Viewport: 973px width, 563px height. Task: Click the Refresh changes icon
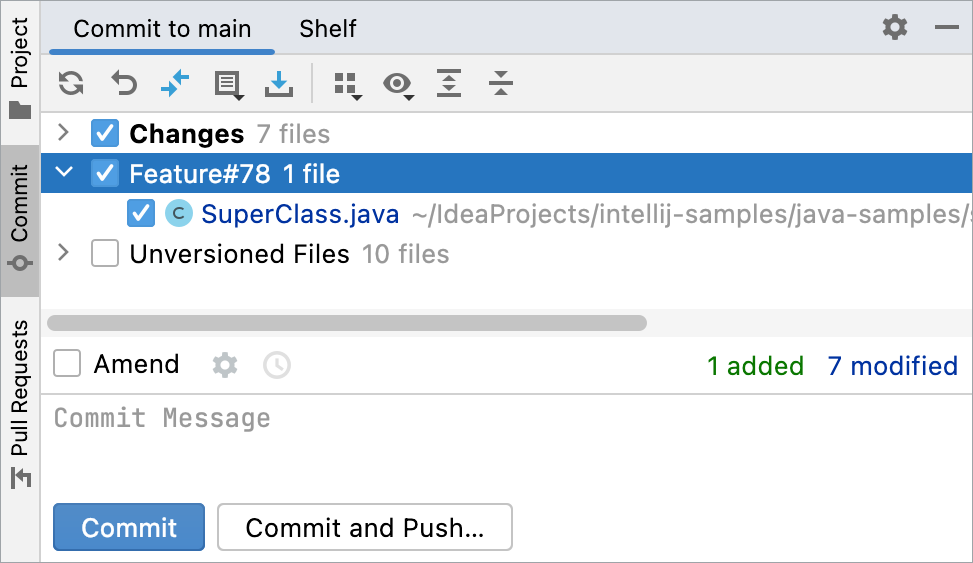click(71, 83)
